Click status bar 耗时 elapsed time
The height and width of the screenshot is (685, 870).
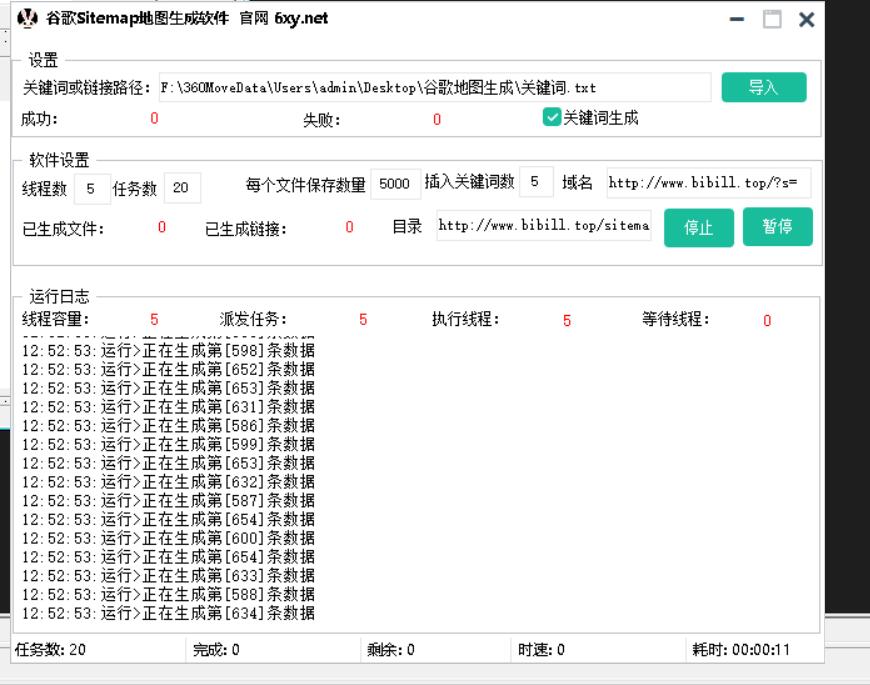(741, 650)
